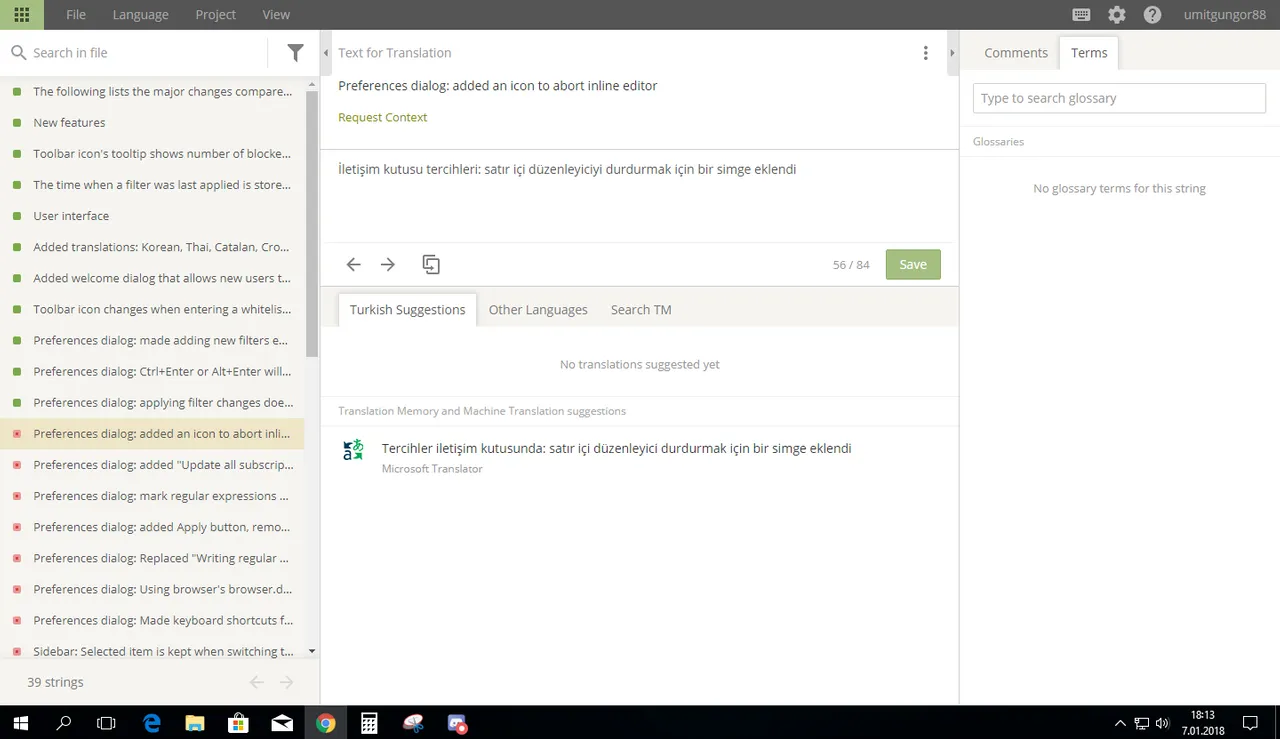The width and height of the screenshot is (1280, 739).
Task: Select 'Preferences dialog: applying filter changes' string
Action: pyautogui.click(x=152, y=403)
